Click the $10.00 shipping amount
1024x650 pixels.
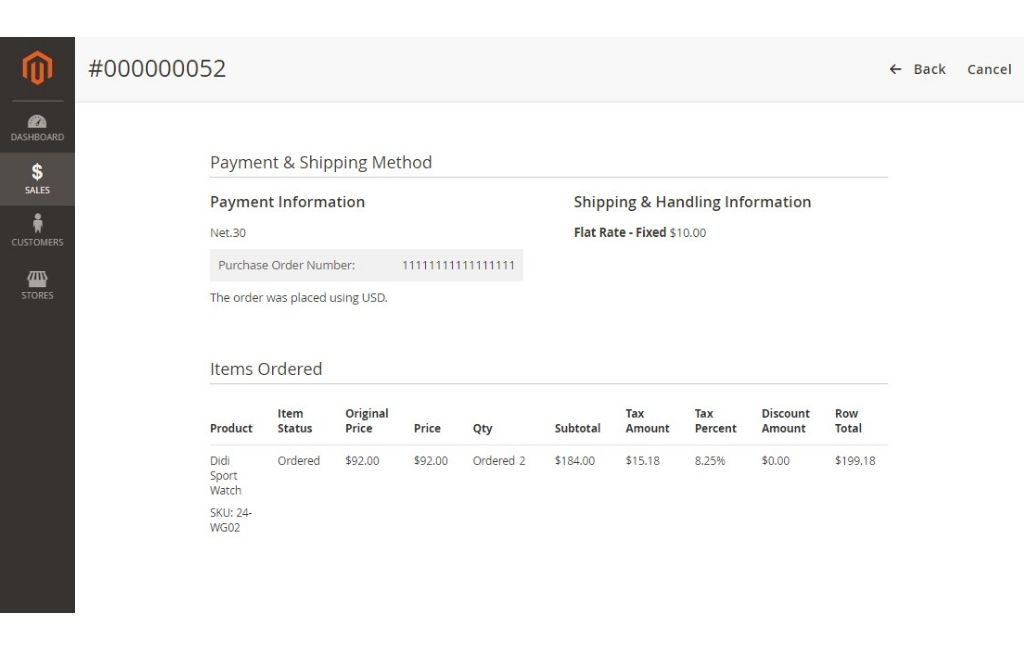coord(688,233)
